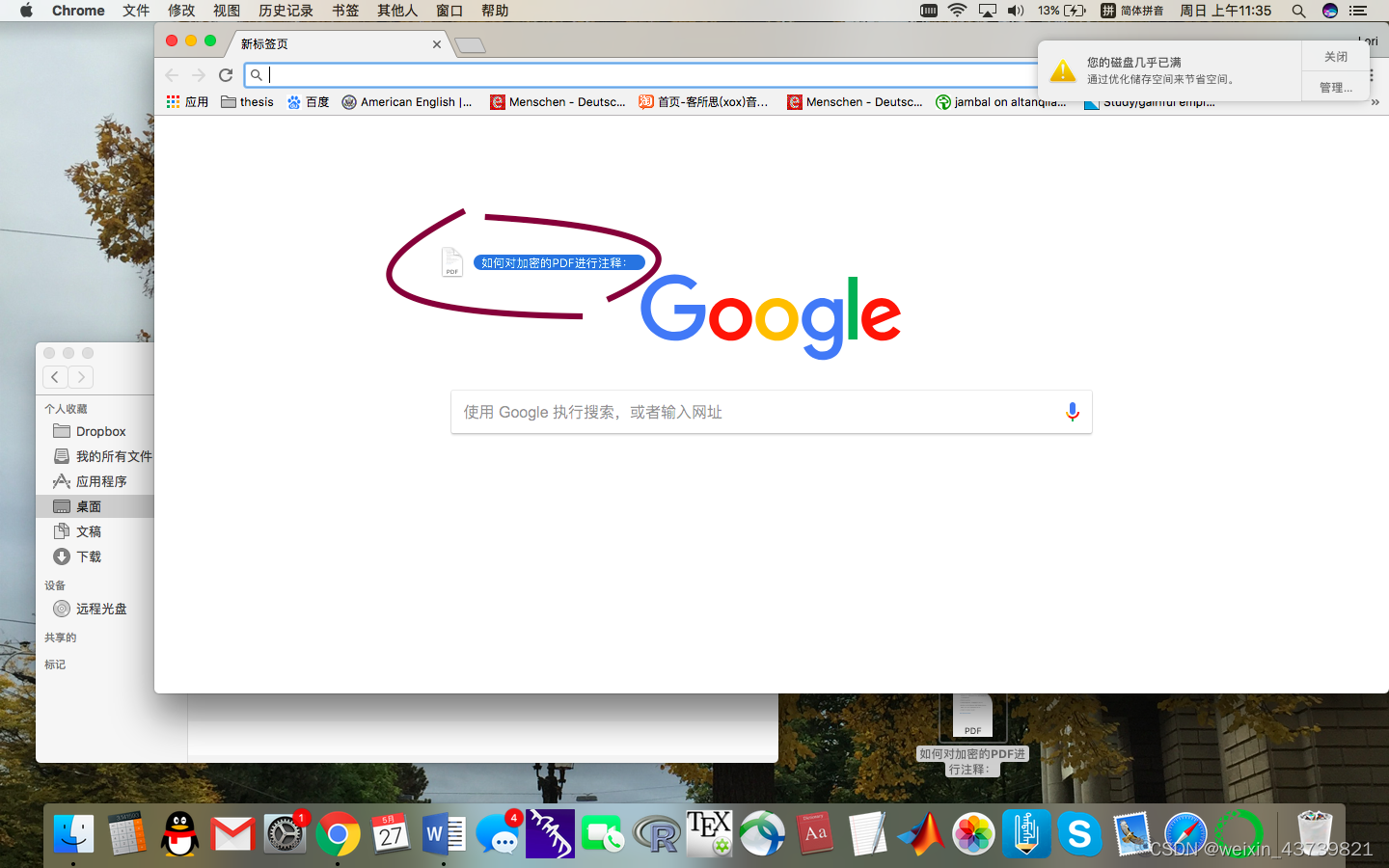
Task: Select 下载 in the Finder sidebar
Action: 95,556
